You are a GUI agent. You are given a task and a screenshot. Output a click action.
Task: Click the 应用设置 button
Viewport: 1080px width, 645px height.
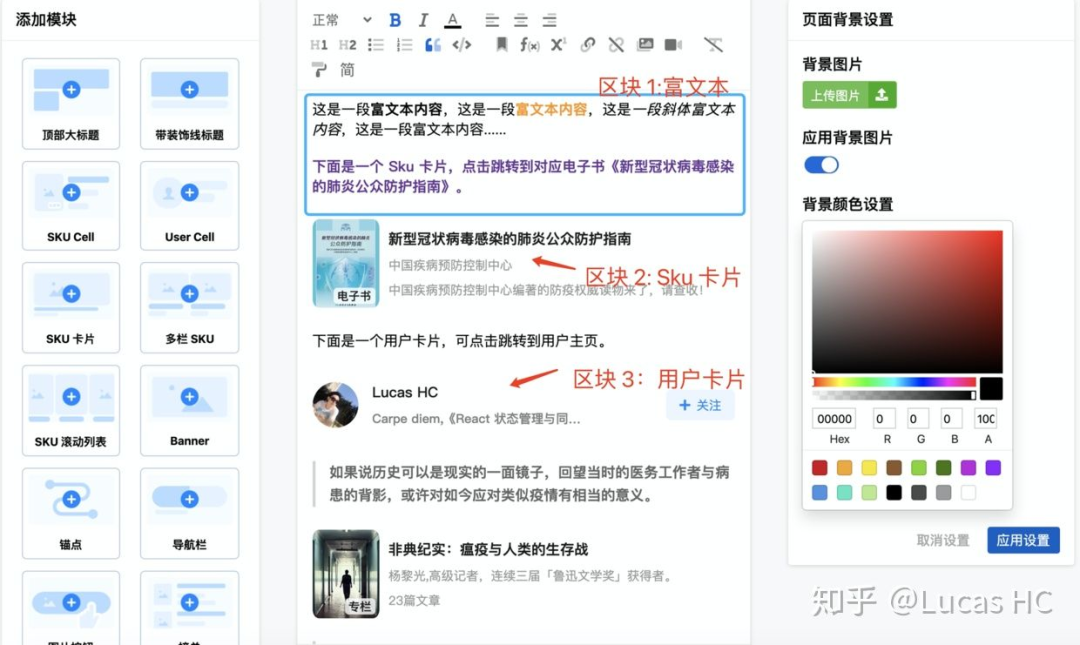1023,540
